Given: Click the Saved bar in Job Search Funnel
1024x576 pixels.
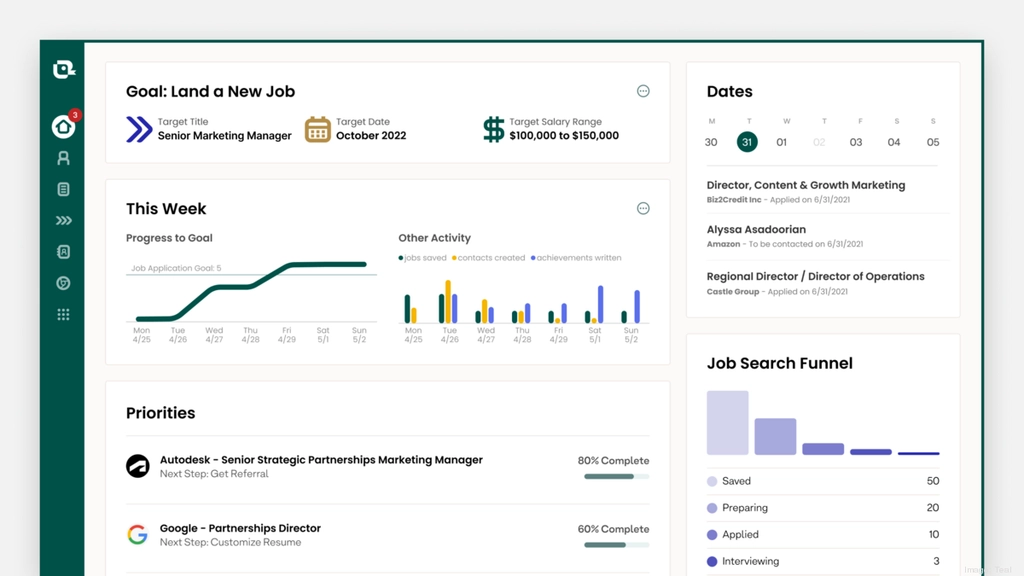Looking at the screenshot, I should pos(727,423).
